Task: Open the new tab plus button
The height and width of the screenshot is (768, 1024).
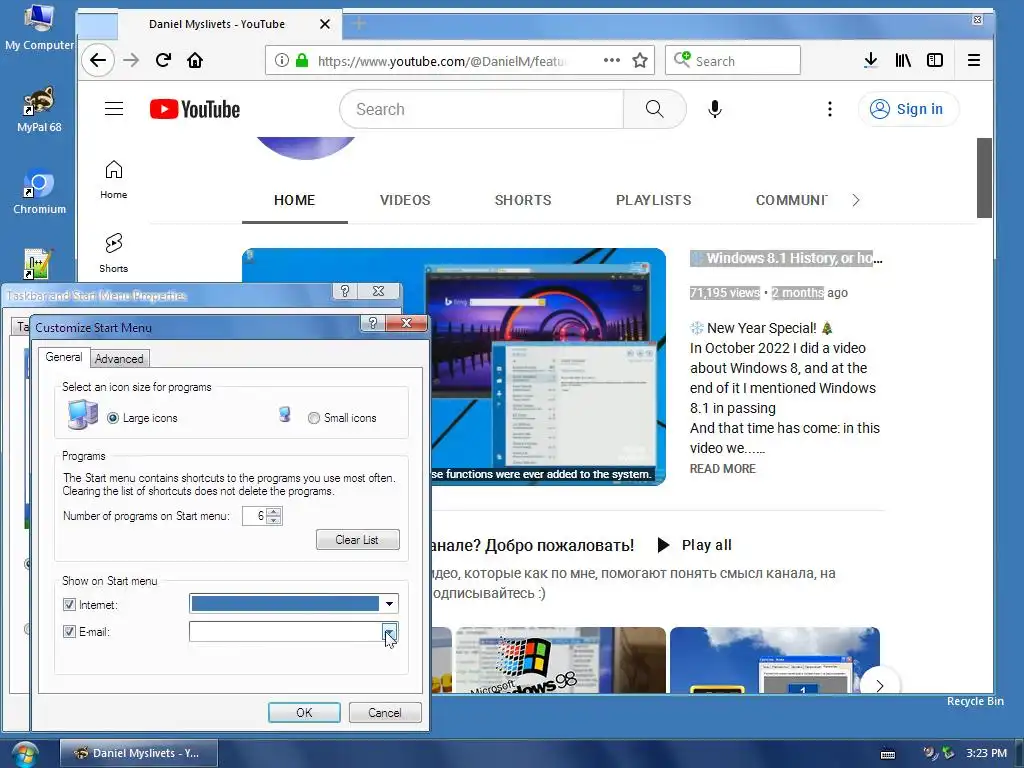Action: point(359,24)
